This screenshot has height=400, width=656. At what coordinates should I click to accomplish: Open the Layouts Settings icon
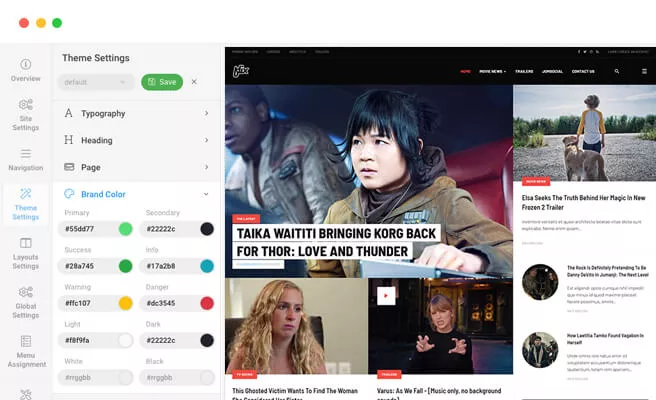pyautogui.click(x=26, y=243)
